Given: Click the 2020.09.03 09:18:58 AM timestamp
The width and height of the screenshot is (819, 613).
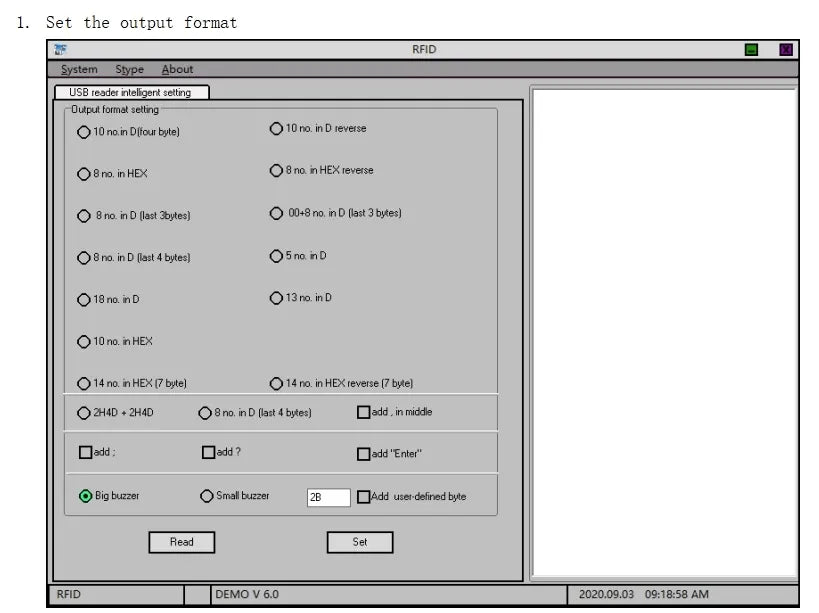Looking at the screenshot, I should (x=644, y=595).
